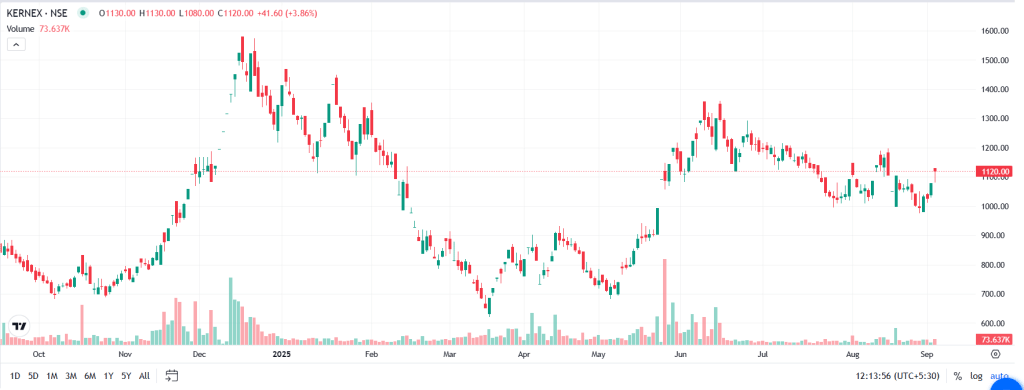Select the 6M time range
The width and height of the screenshot is (1024, 390).
click(x=90, y=376)
